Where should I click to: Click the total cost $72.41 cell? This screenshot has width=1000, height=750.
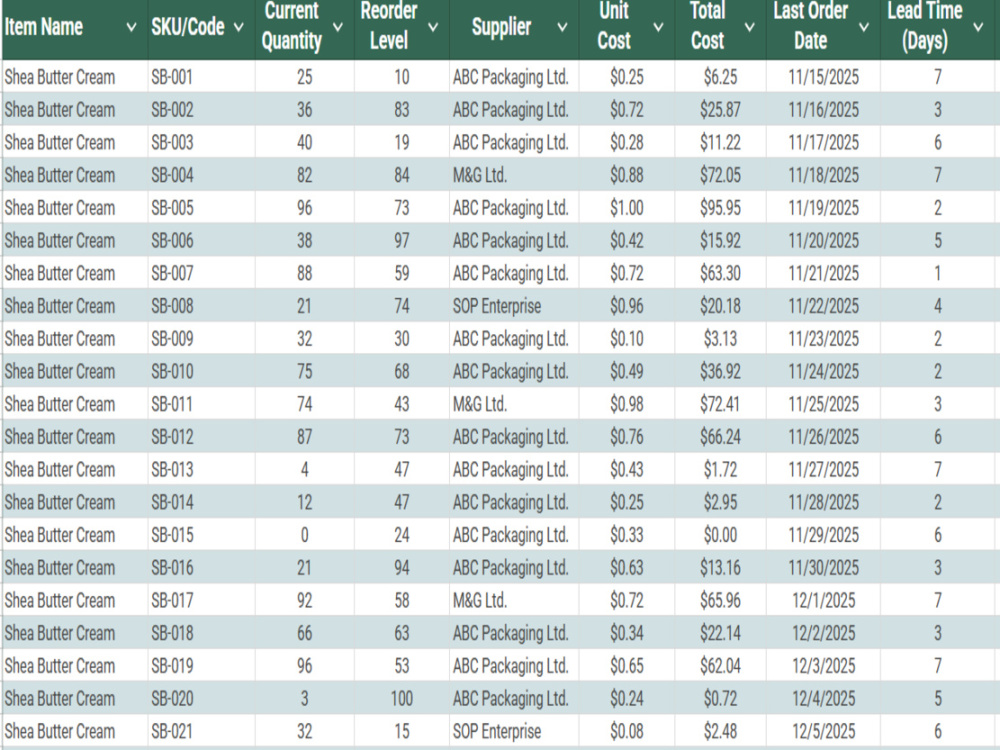coord(721,404)
